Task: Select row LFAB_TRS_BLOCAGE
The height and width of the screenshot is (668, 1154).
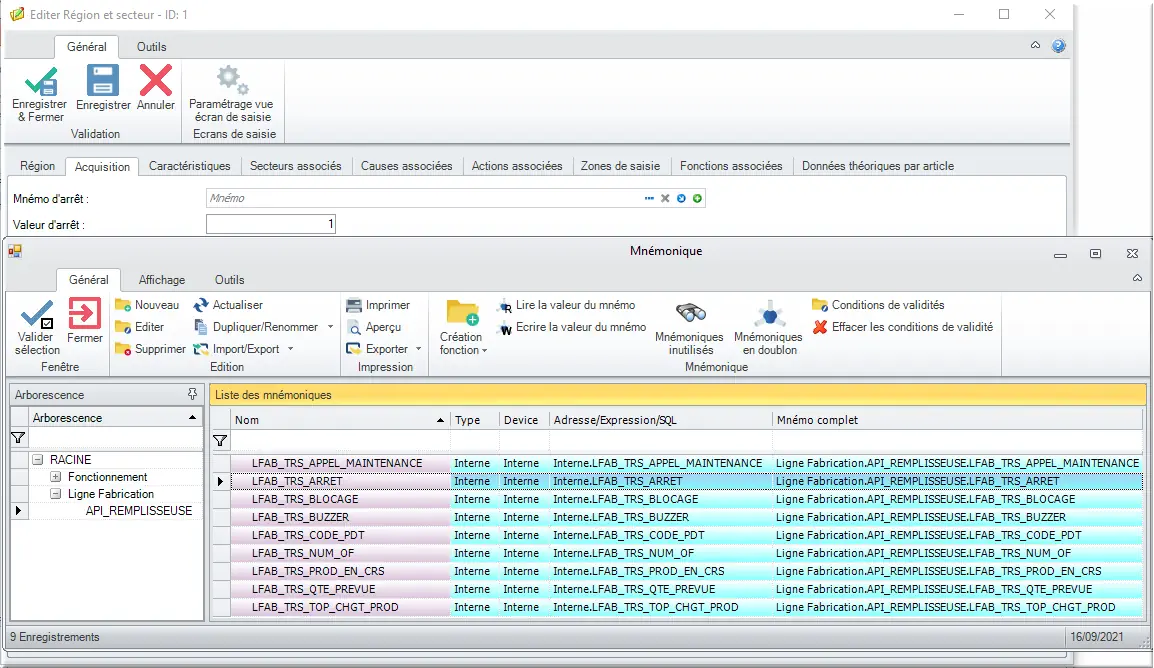Action: pyautogui.click(x=686, y=500)
